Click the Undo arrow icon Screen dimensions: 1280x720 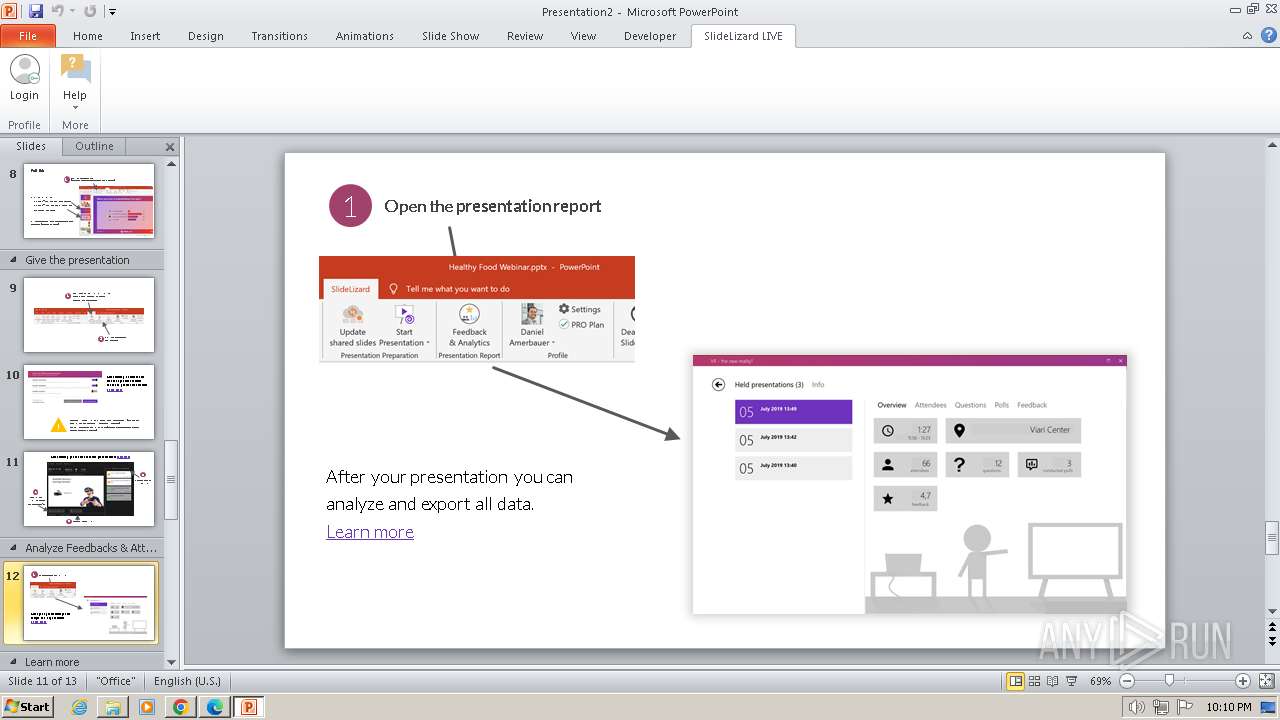(57, 11)
